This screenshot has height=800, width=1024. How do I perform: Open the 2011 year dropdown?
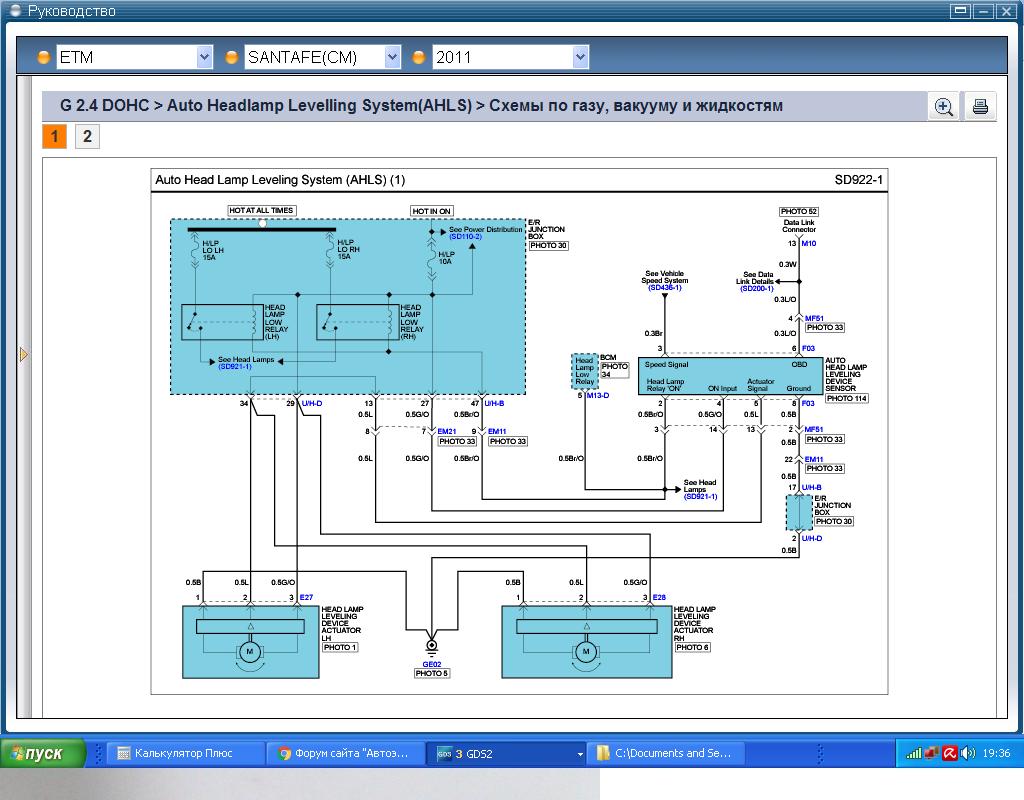point(580,57)
